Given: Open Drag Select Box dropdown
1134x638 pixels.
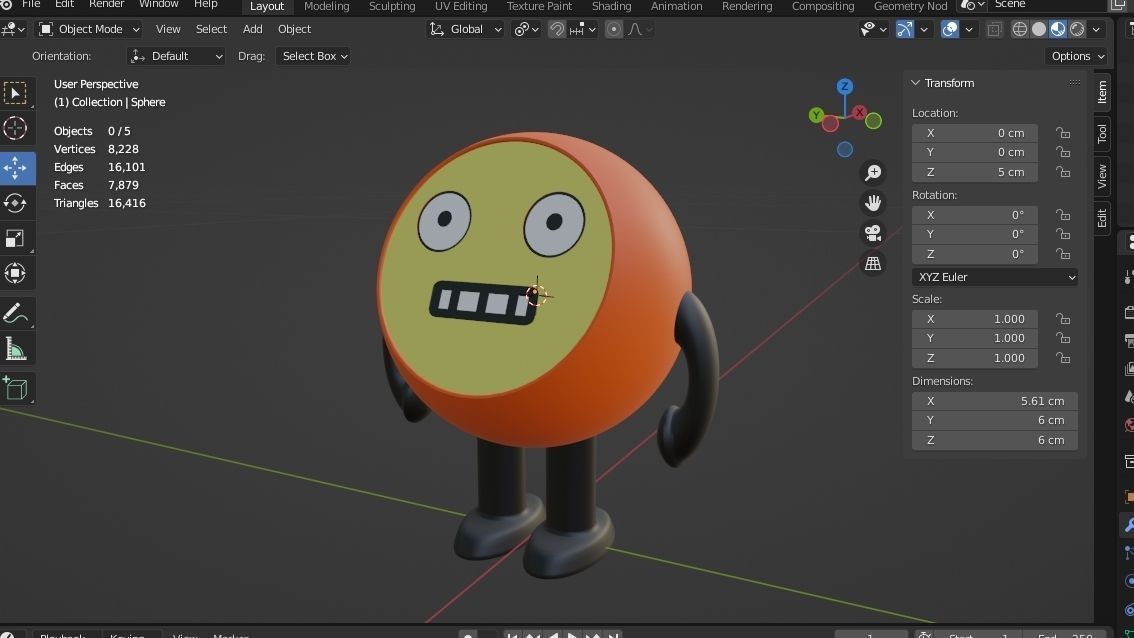Looking at the screenshot, I should click(x=312, y=56).
